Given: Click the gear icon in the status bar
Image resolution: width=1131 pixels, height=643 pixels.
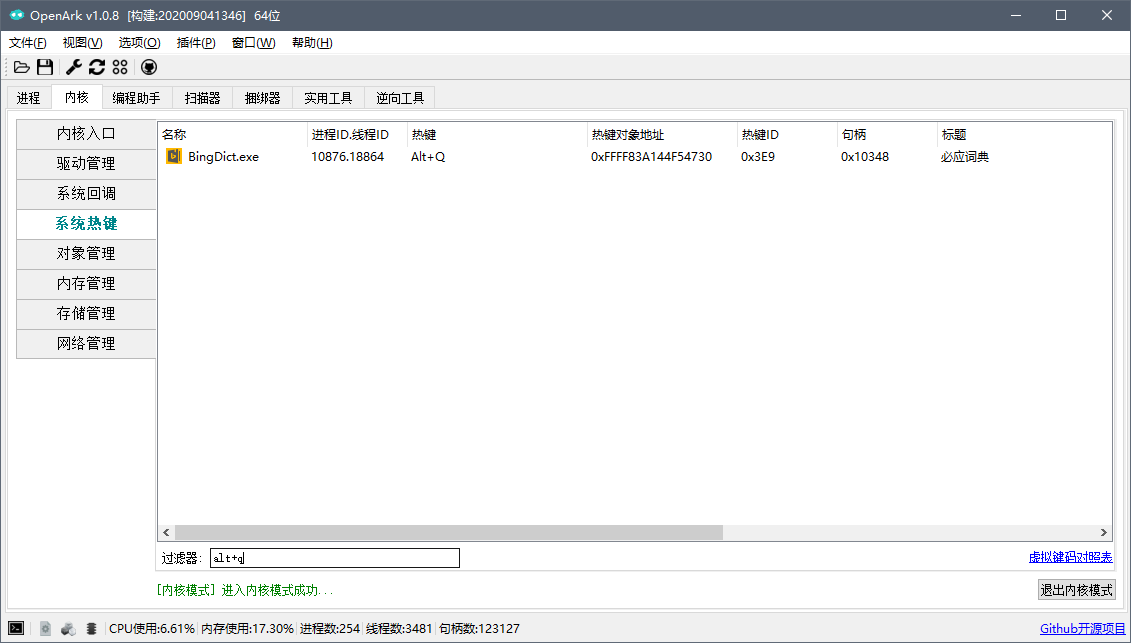Looking at the screenshot, I should click(x=45, y=628).
